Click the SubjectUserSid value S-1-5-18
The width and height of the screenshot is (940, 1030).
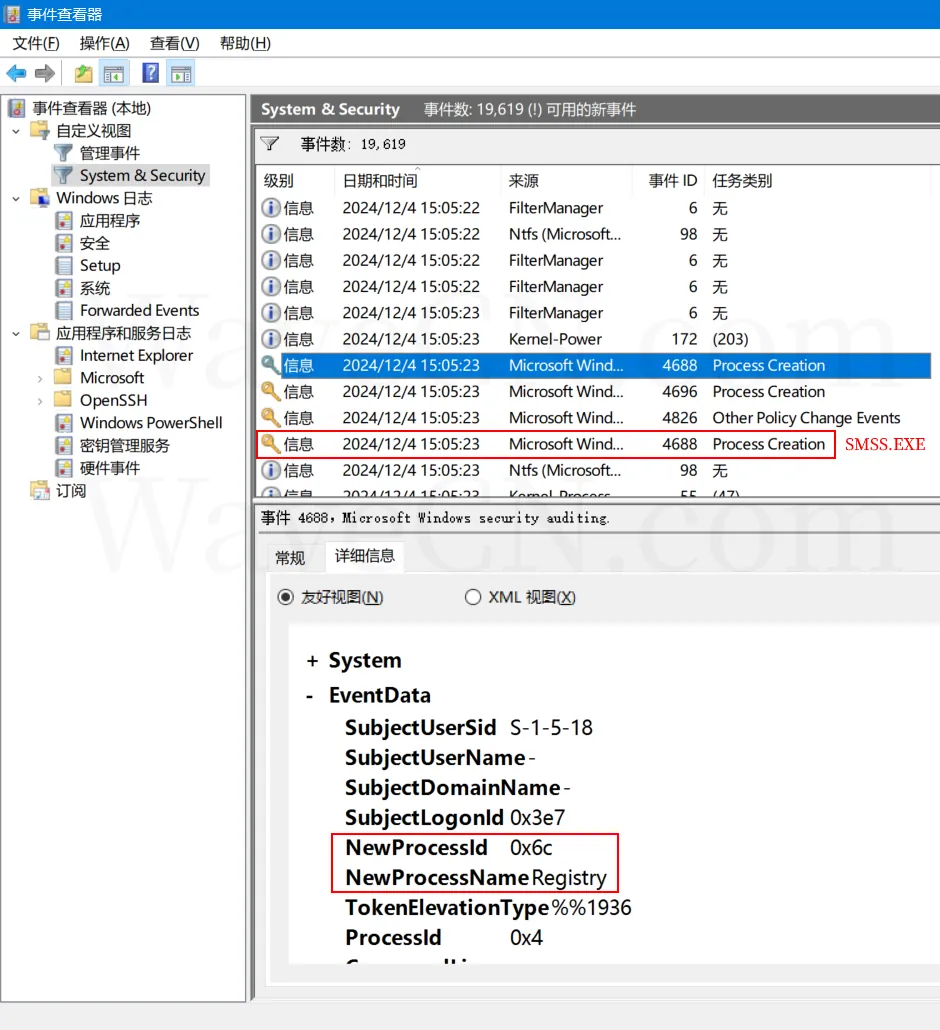(x=551, y=728)
